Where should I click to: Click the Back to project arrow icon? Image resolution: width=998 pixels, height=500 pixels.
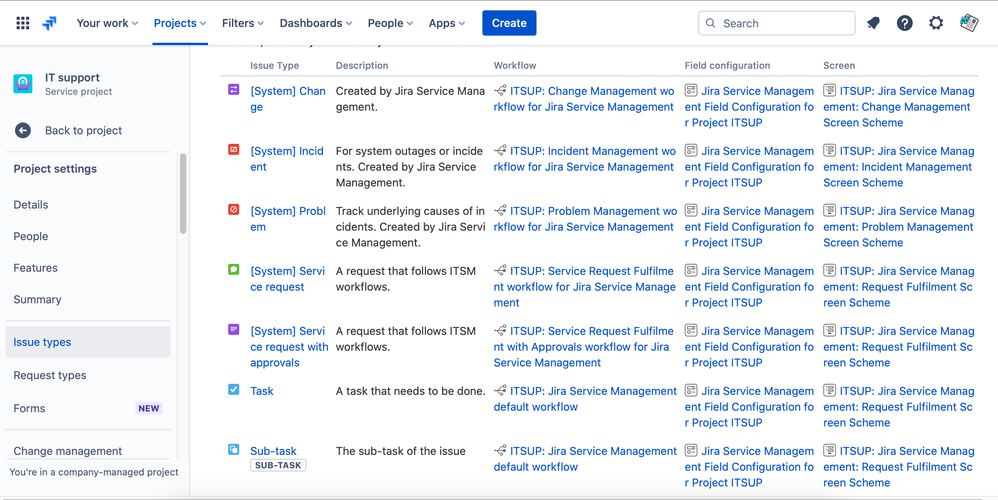click(x=22, y=130)
